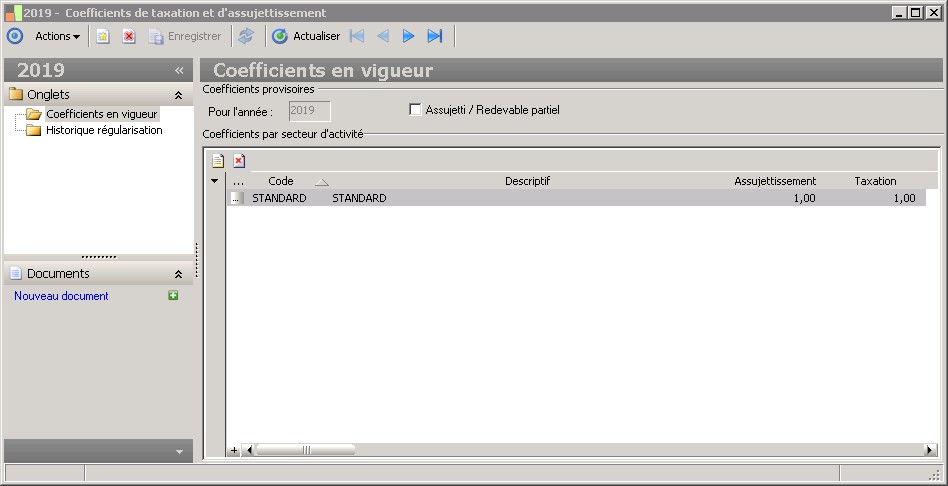Enable Assujetti / Redevable partiel checkbox
The image size is (948, 486).
click(415, 110)
